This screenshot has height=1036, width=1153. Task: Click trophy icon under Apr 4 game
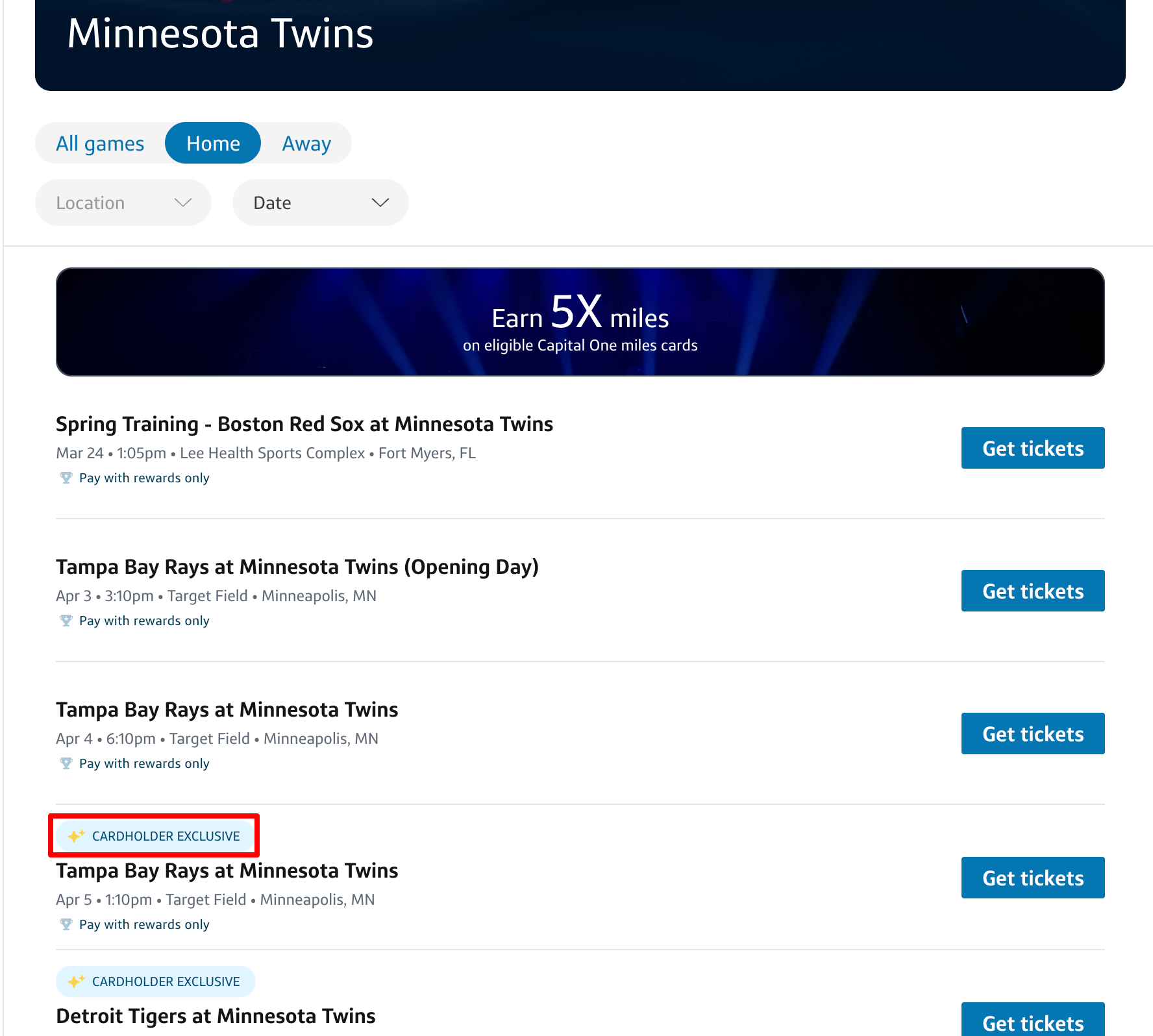tap(66, 763)
